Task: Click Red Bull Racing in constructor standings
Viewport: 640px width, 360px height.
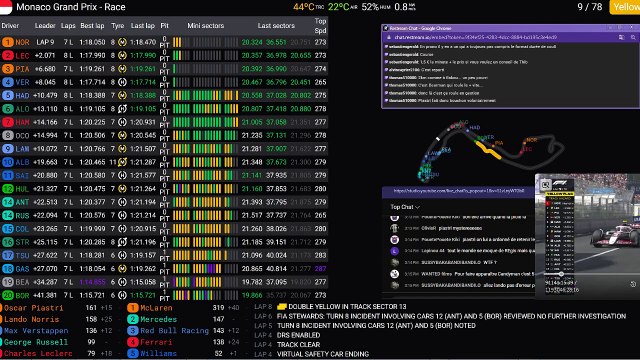Action: (174, 331)
